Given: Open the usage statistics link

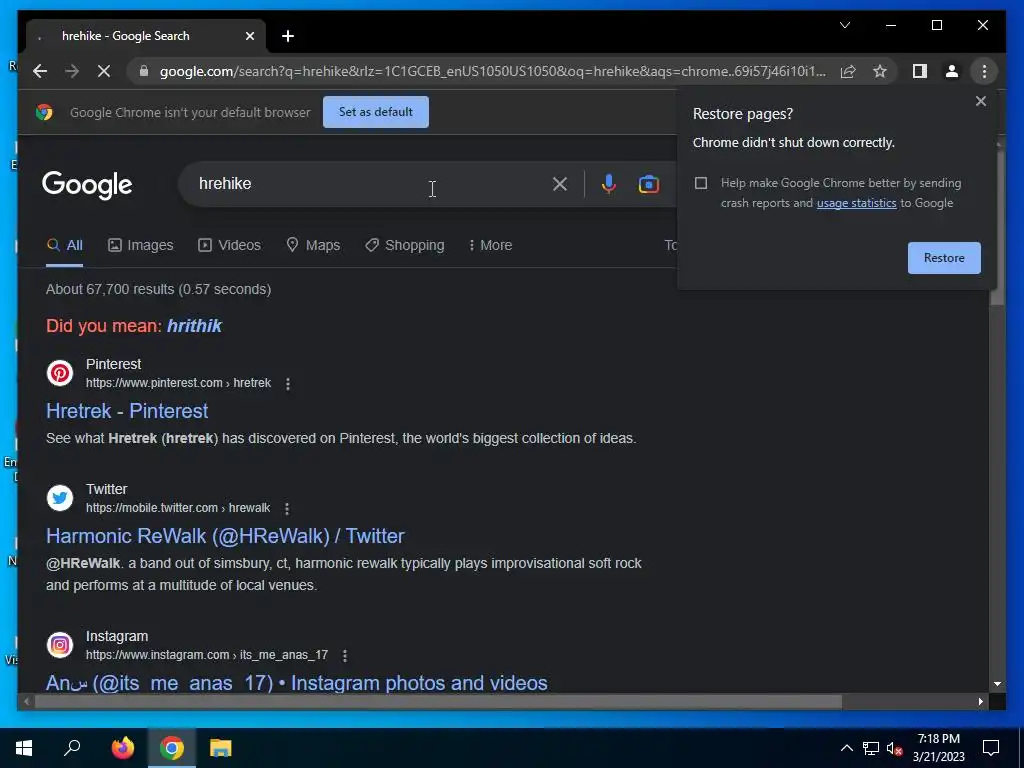Looking at the screenshot, I should [x=856, y=203].
